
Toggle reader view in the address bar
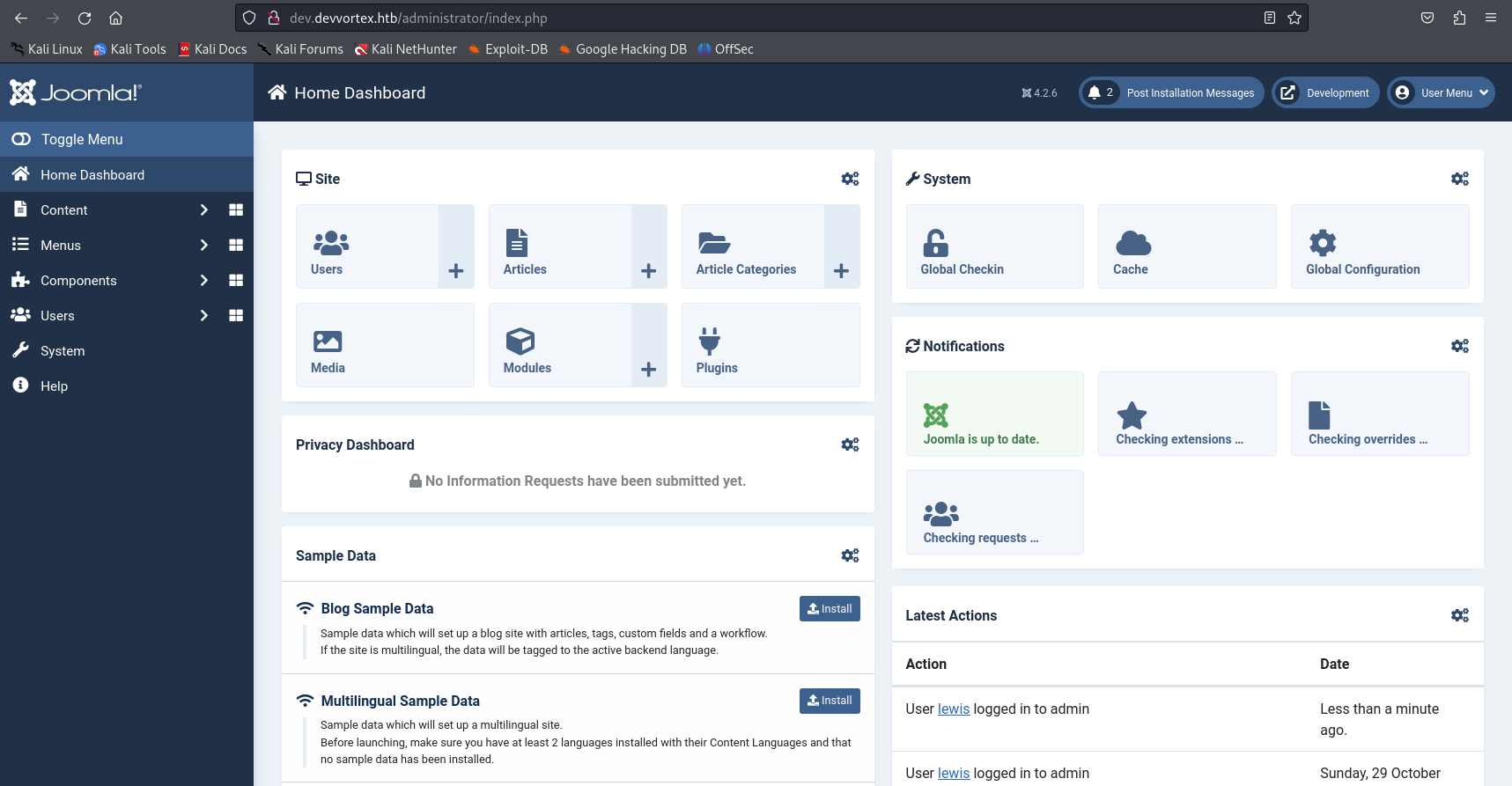tap(1270, 18)
